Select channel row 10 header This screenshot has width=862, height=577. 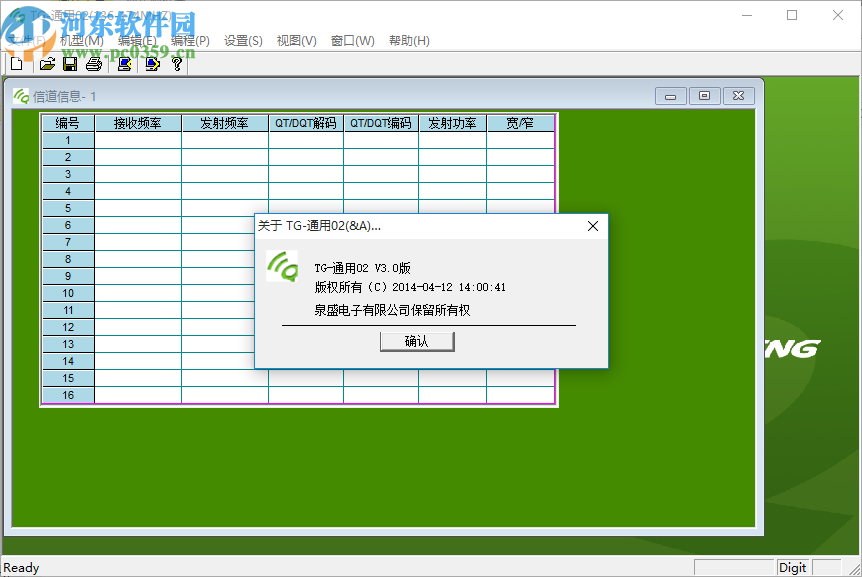[68, 293]
